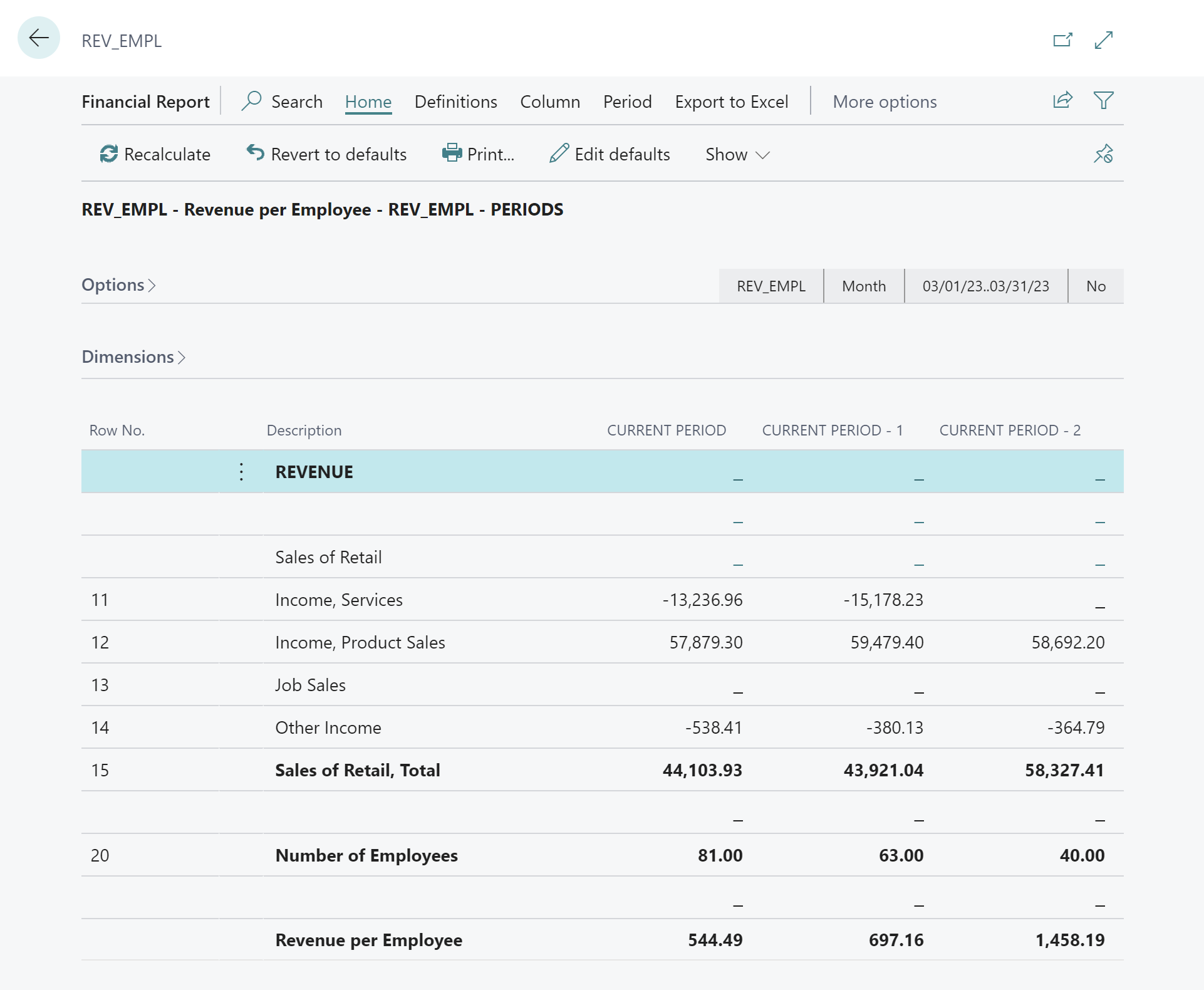Toggle the No button option
This screenshot has height=990, width=1204.
point(1095,285)
